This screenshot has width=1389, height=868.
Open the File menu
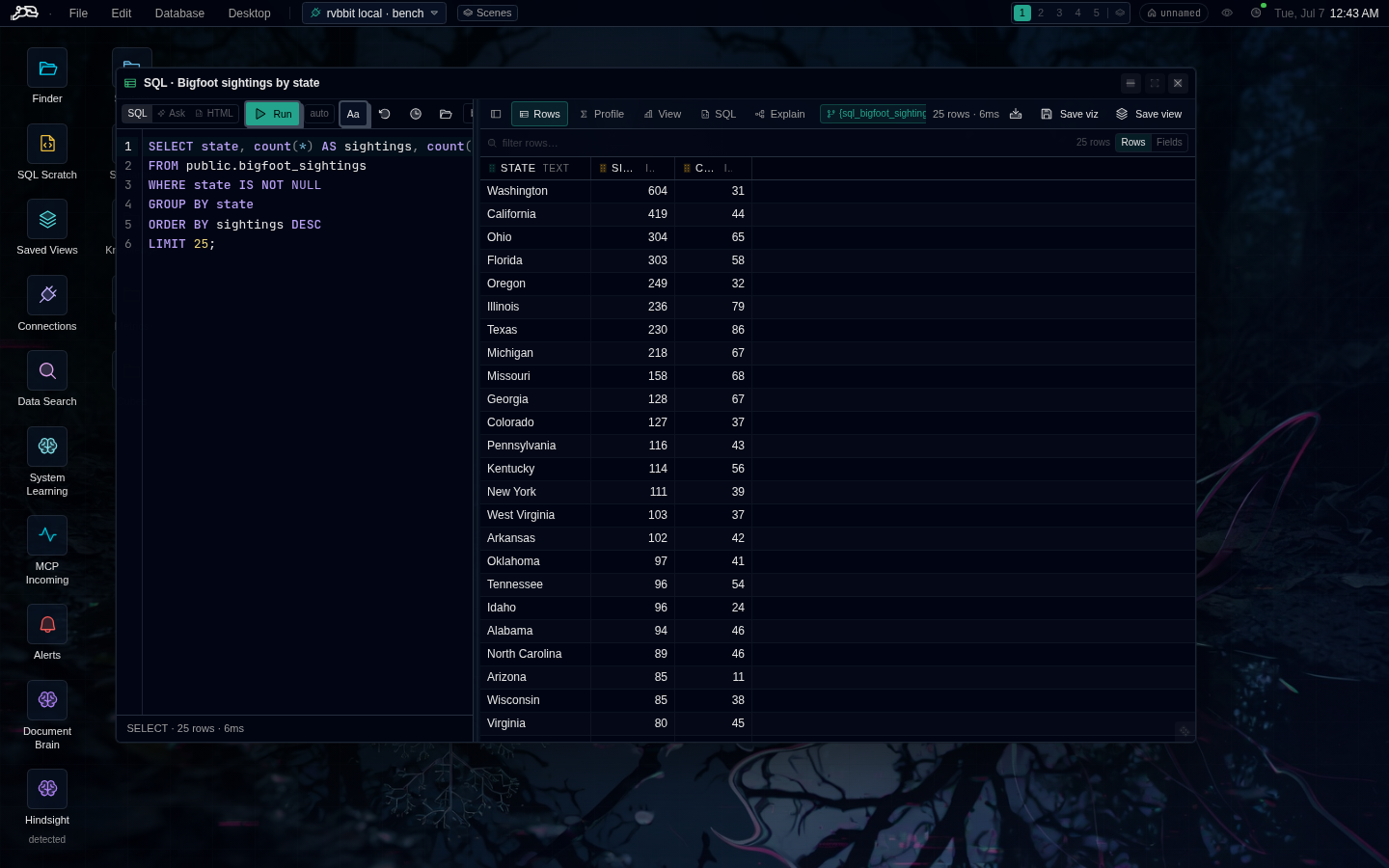tap(79, 14)
